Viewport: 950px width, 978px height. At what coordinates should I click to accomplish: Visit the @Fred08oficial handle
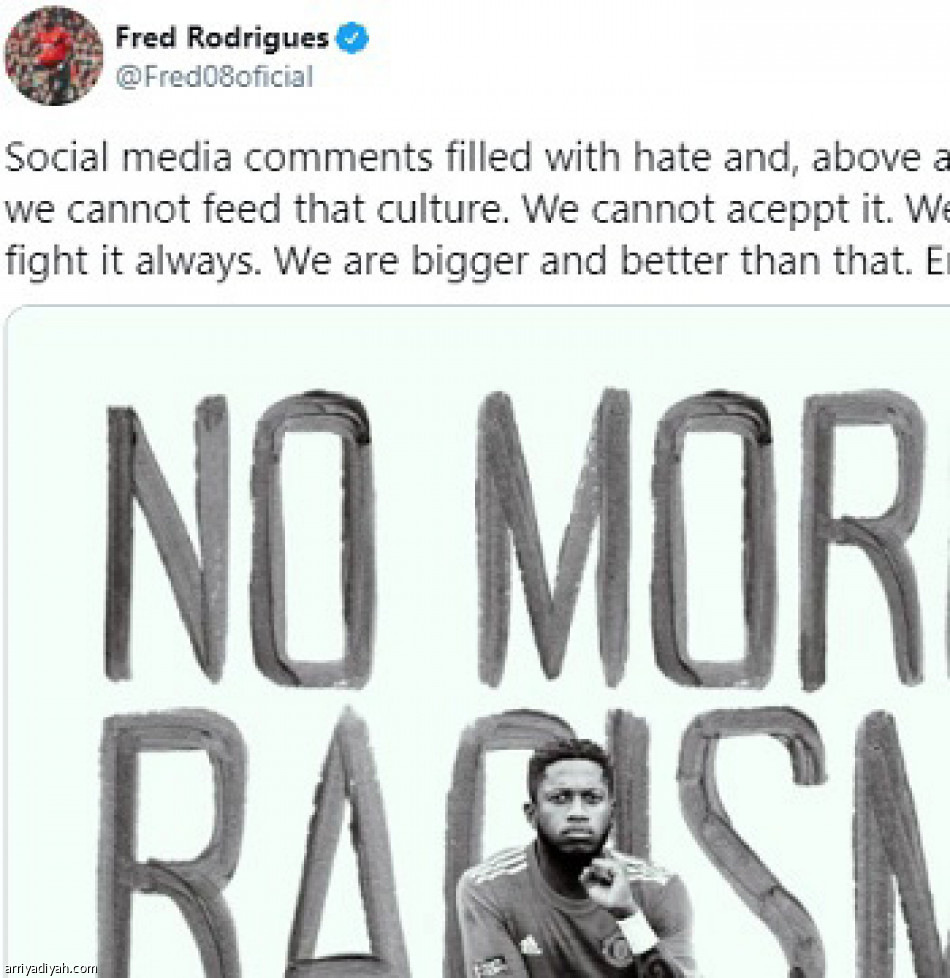click(x=214, y=77)
